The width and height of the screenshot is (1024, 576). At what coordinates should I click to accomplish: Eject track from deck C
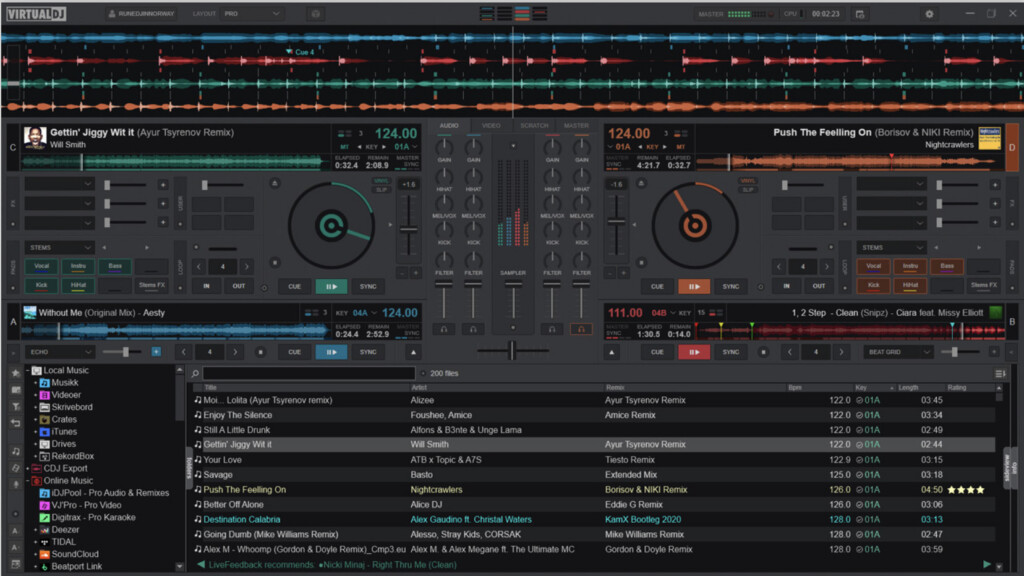click(275, 184)
